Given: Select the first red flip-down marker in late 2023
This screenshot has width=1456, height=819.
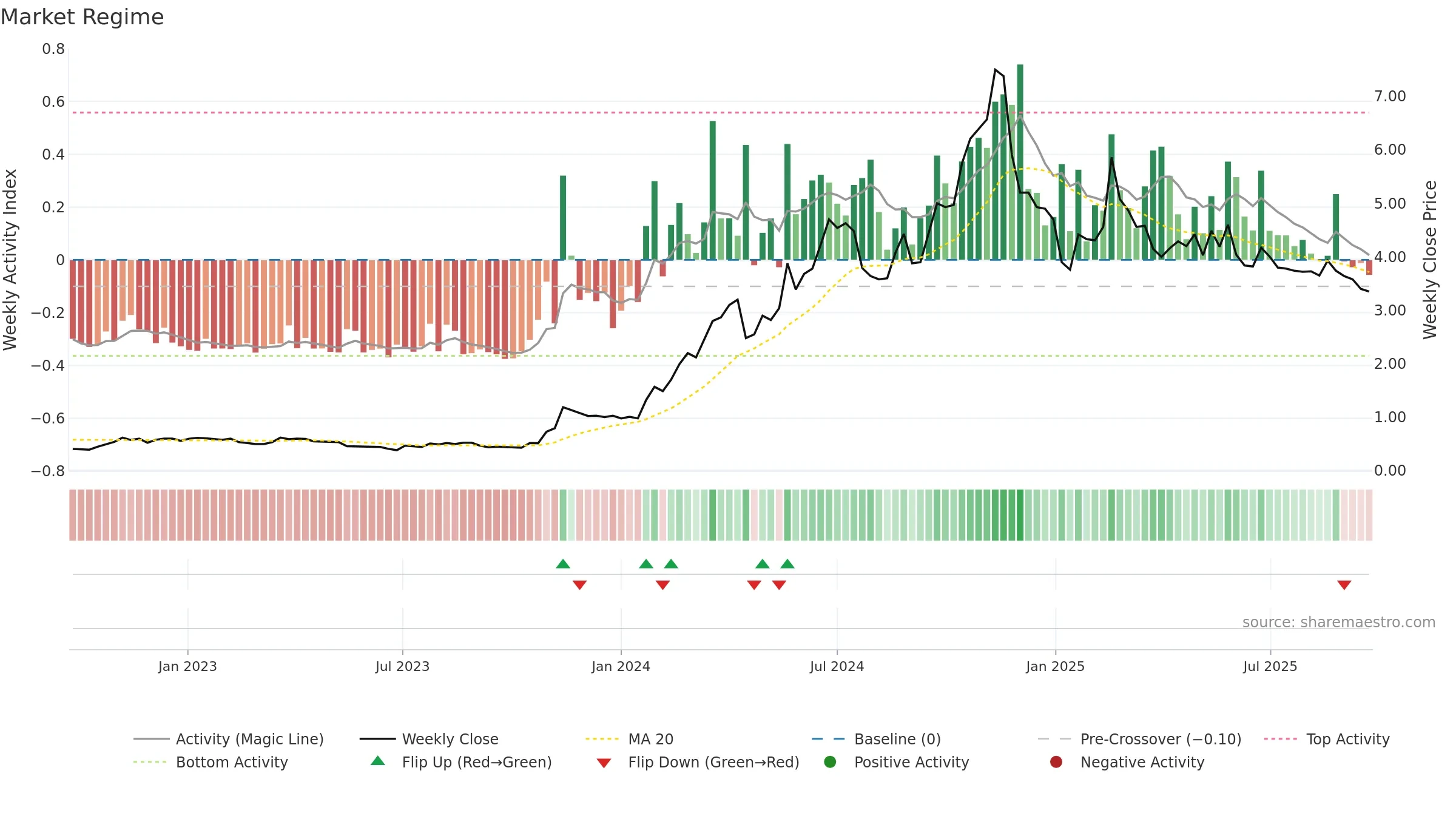Looking at the screenshot, I should (x=579, y=585).
